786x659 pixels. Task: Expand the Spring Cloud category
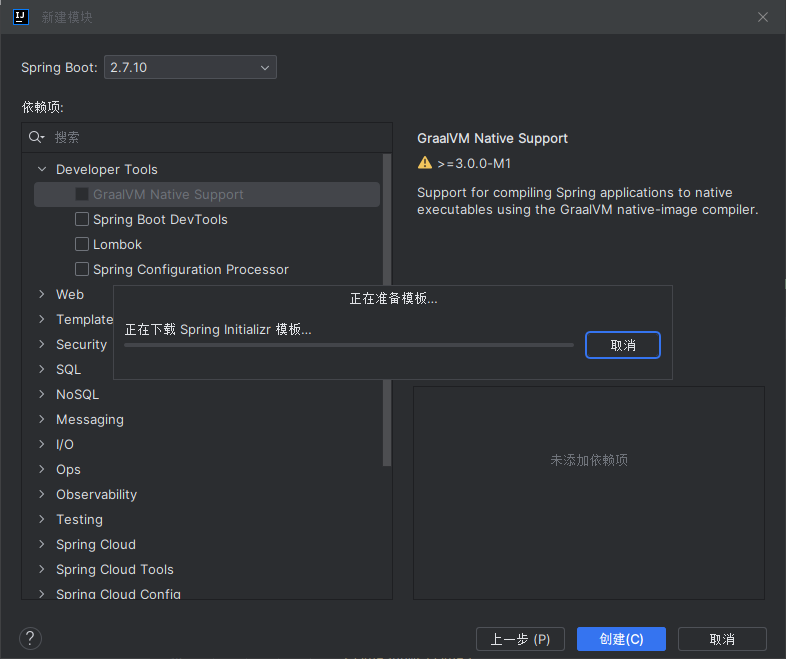tap(42, 544)
